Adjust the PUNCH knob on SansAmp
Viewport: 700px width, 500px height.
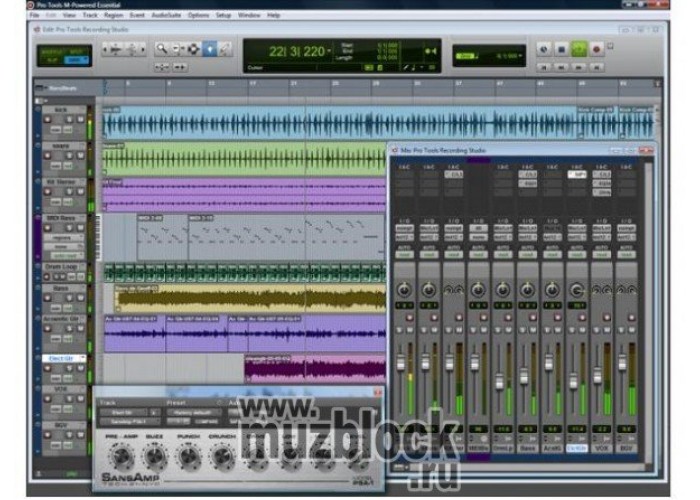click(x=188, y=456)
